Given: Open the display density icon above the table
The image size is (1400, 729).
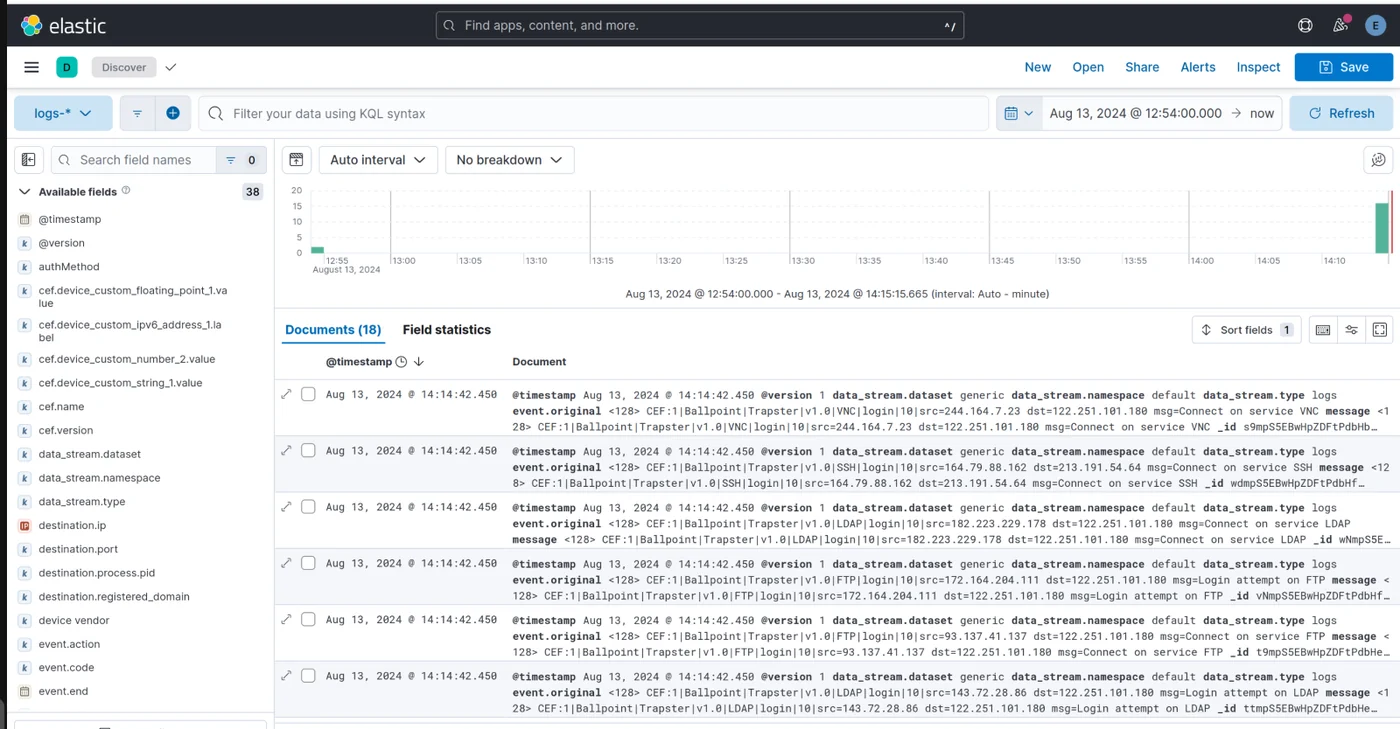Looking at the screenshot, I should tap(1322, 328).
